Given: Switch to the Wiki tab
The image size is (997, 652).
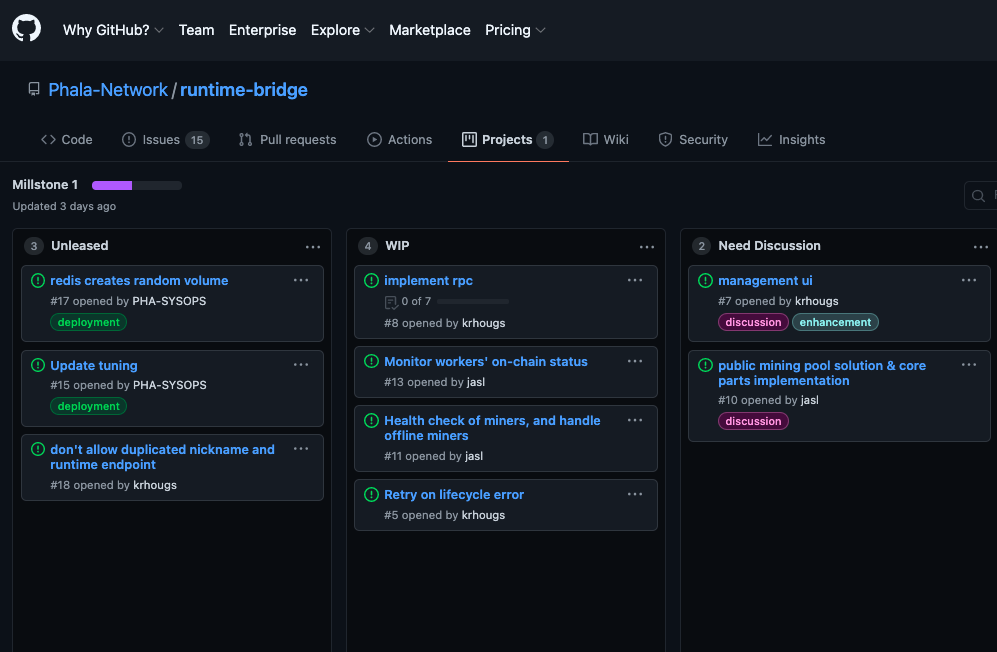Looking at the screenshot, I should click(606, 139).
